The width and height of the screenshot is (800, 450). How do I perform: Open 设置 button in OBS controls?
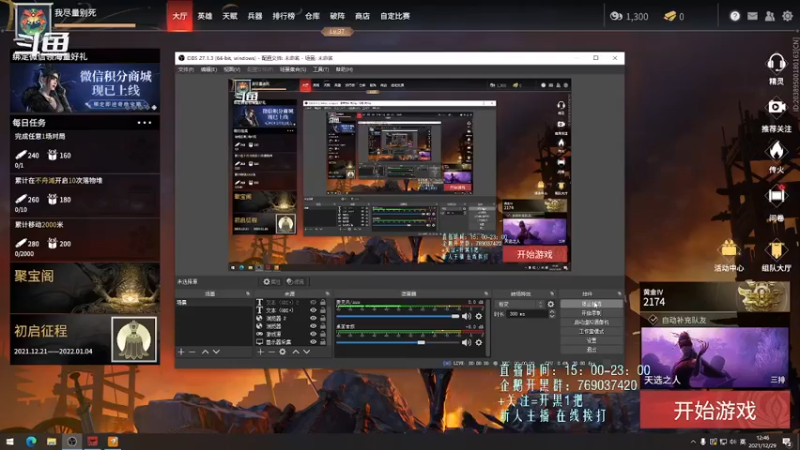[x=591, y=341]
